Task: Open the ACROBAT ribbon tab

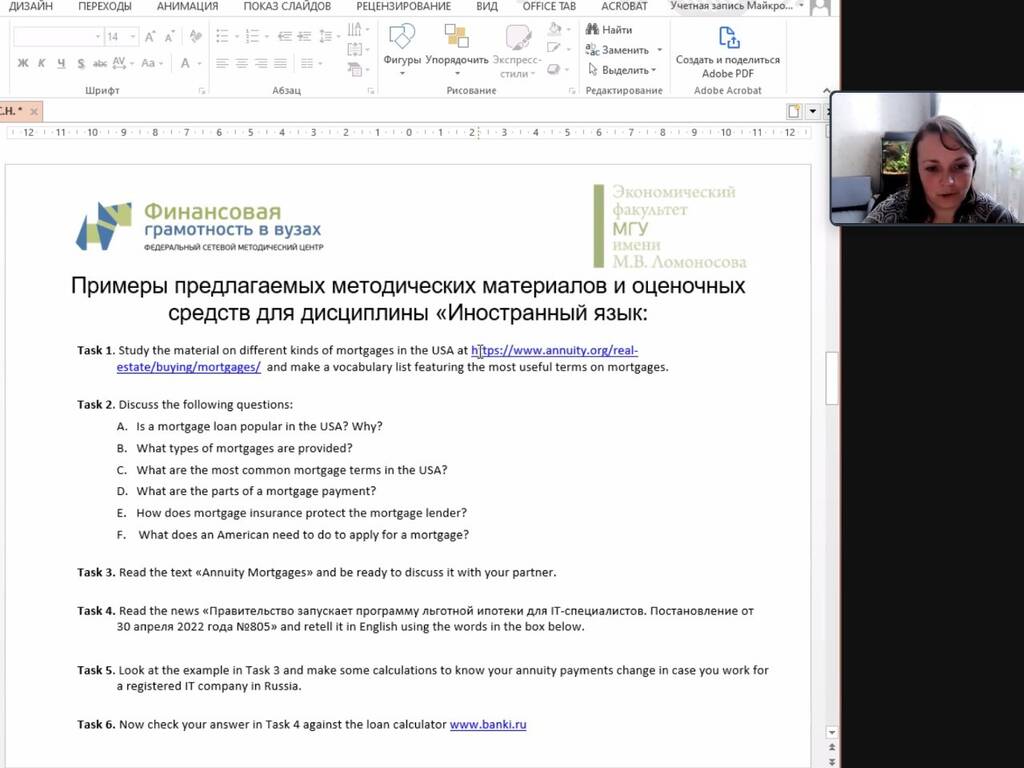Action: 624,7
